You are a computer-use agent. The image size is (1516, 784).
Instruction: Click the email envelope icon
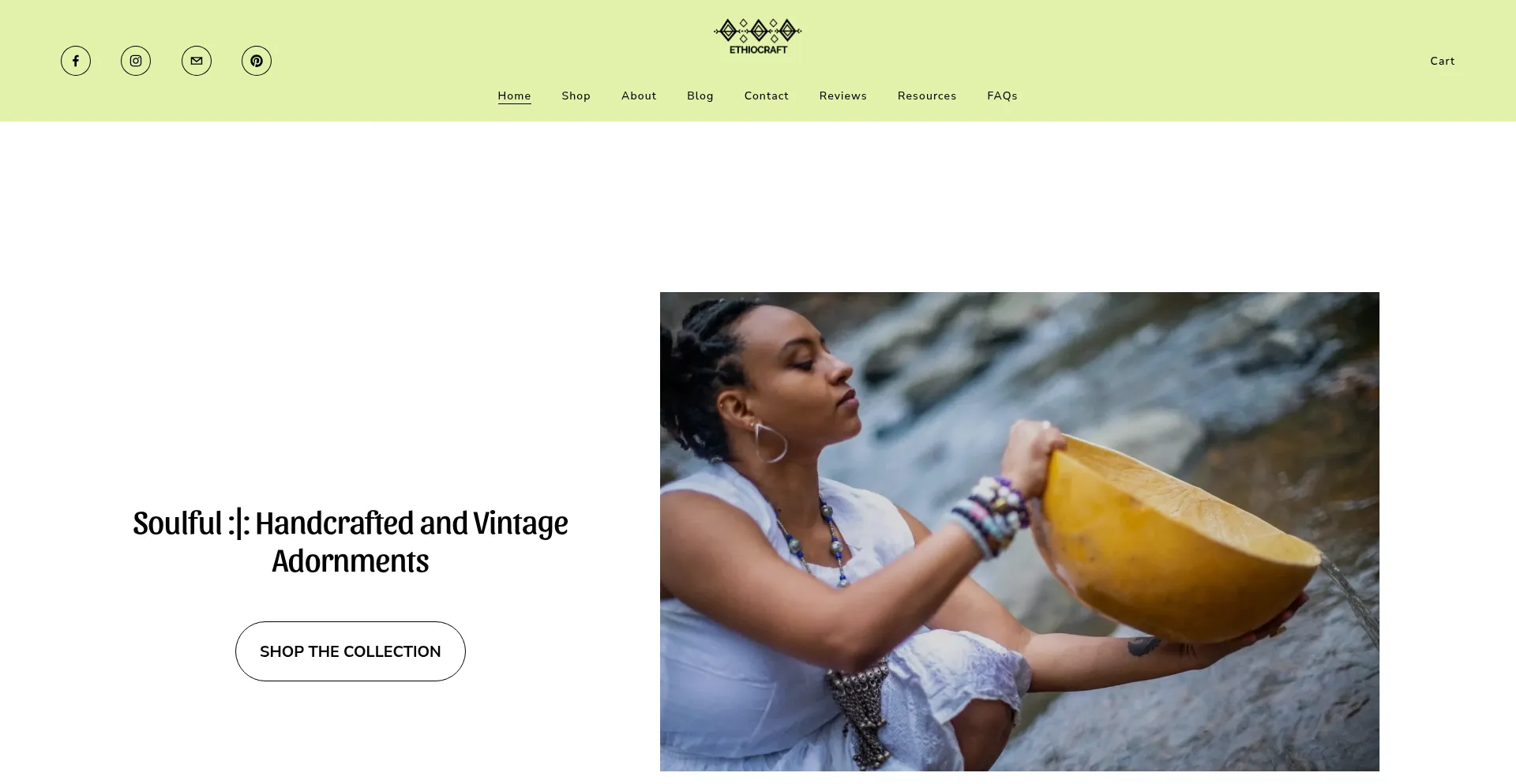tap(197, 61)
